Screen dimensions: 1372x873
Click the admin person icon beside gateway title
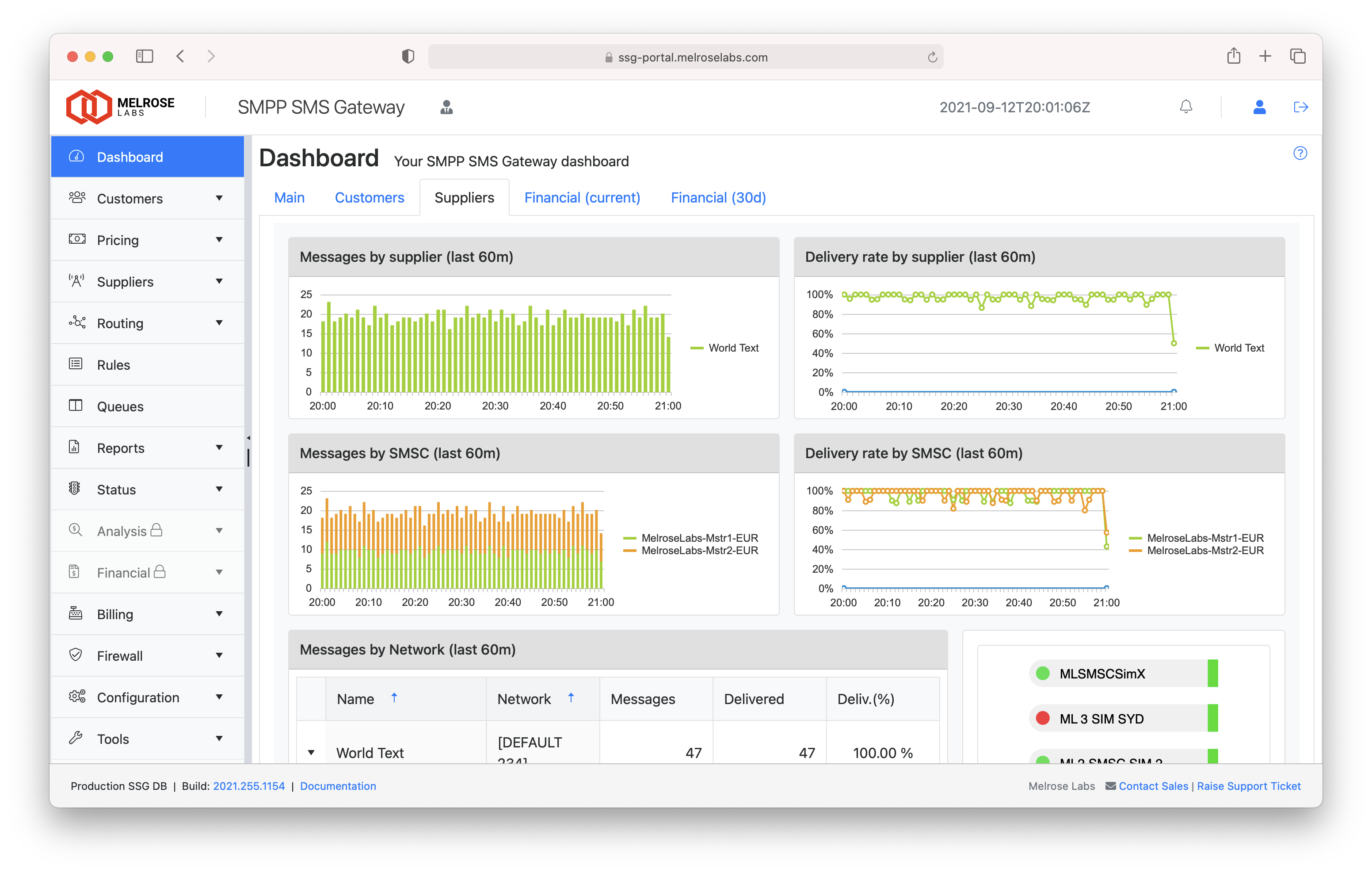coord(447,107)
